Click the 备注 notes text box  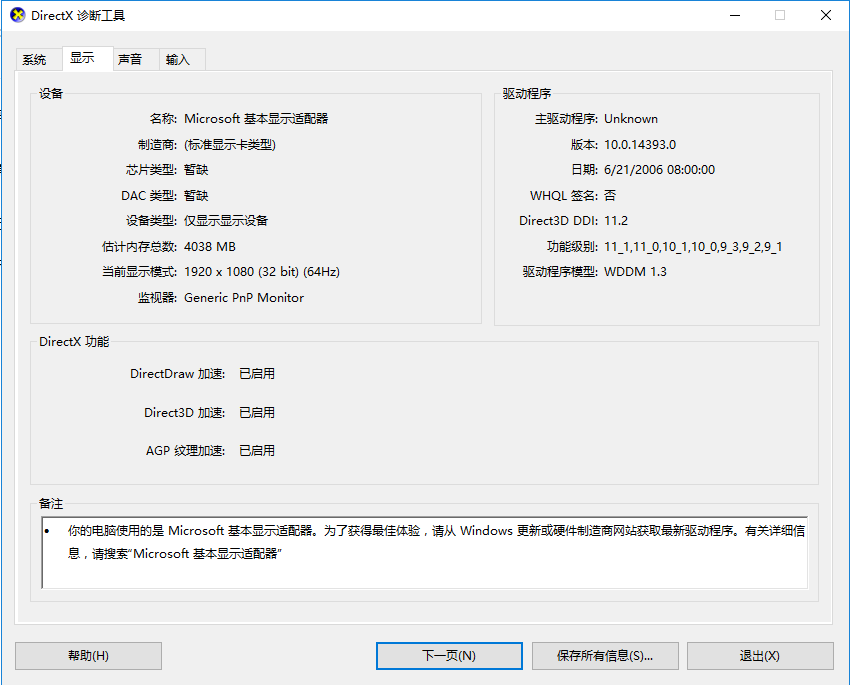coord(424,553)
